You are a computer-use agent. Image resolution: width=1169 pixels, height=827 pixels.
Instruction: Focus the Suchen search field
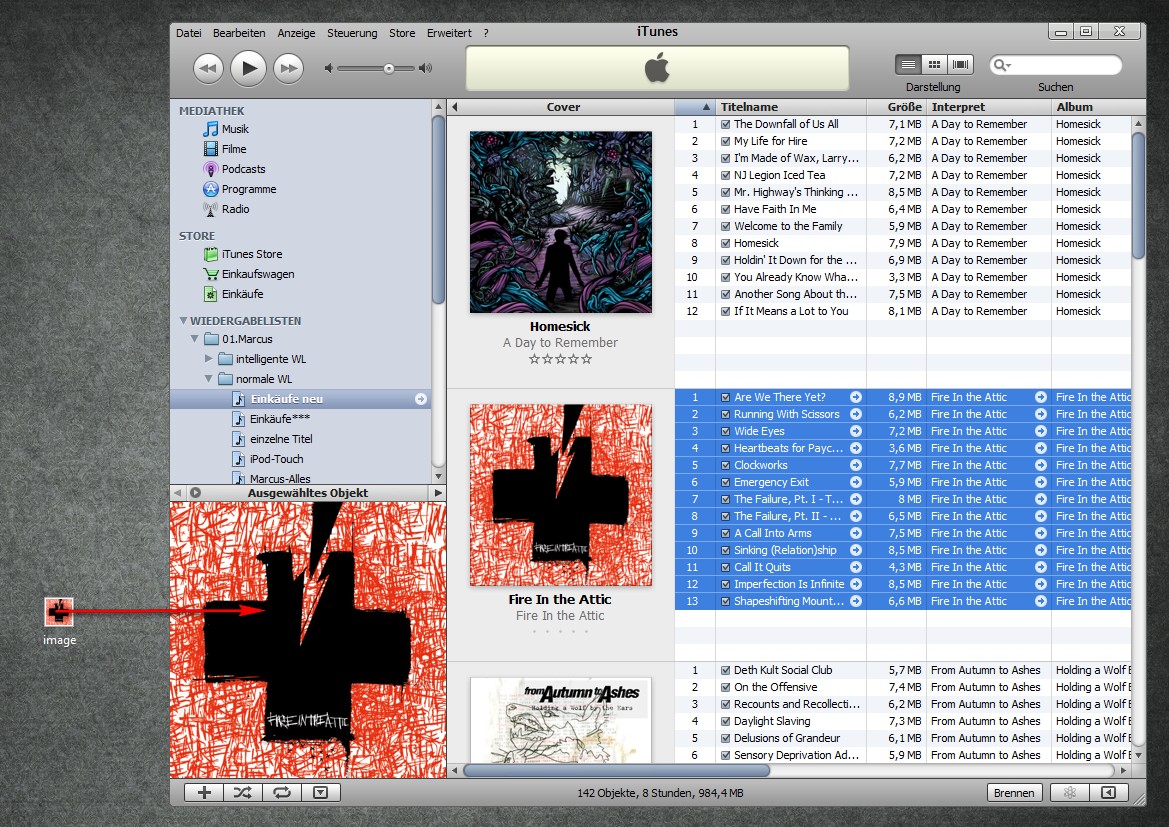(1055, 66)
